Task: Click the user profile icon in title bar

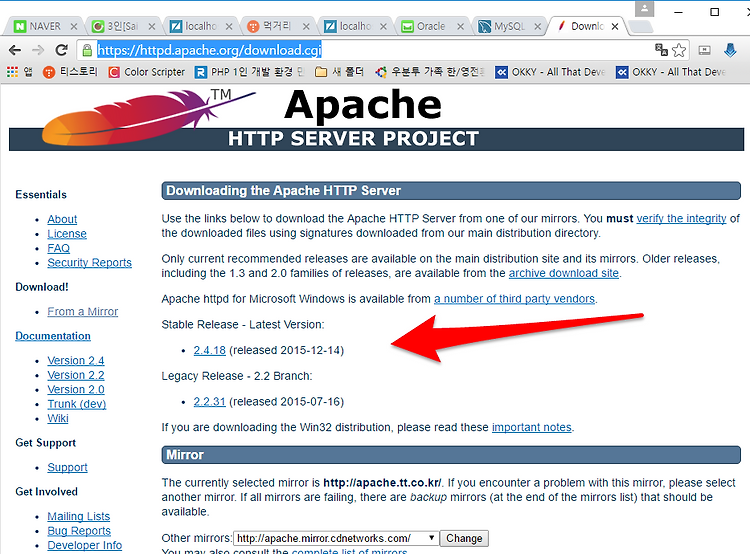Action: click(x=644, y=9)
